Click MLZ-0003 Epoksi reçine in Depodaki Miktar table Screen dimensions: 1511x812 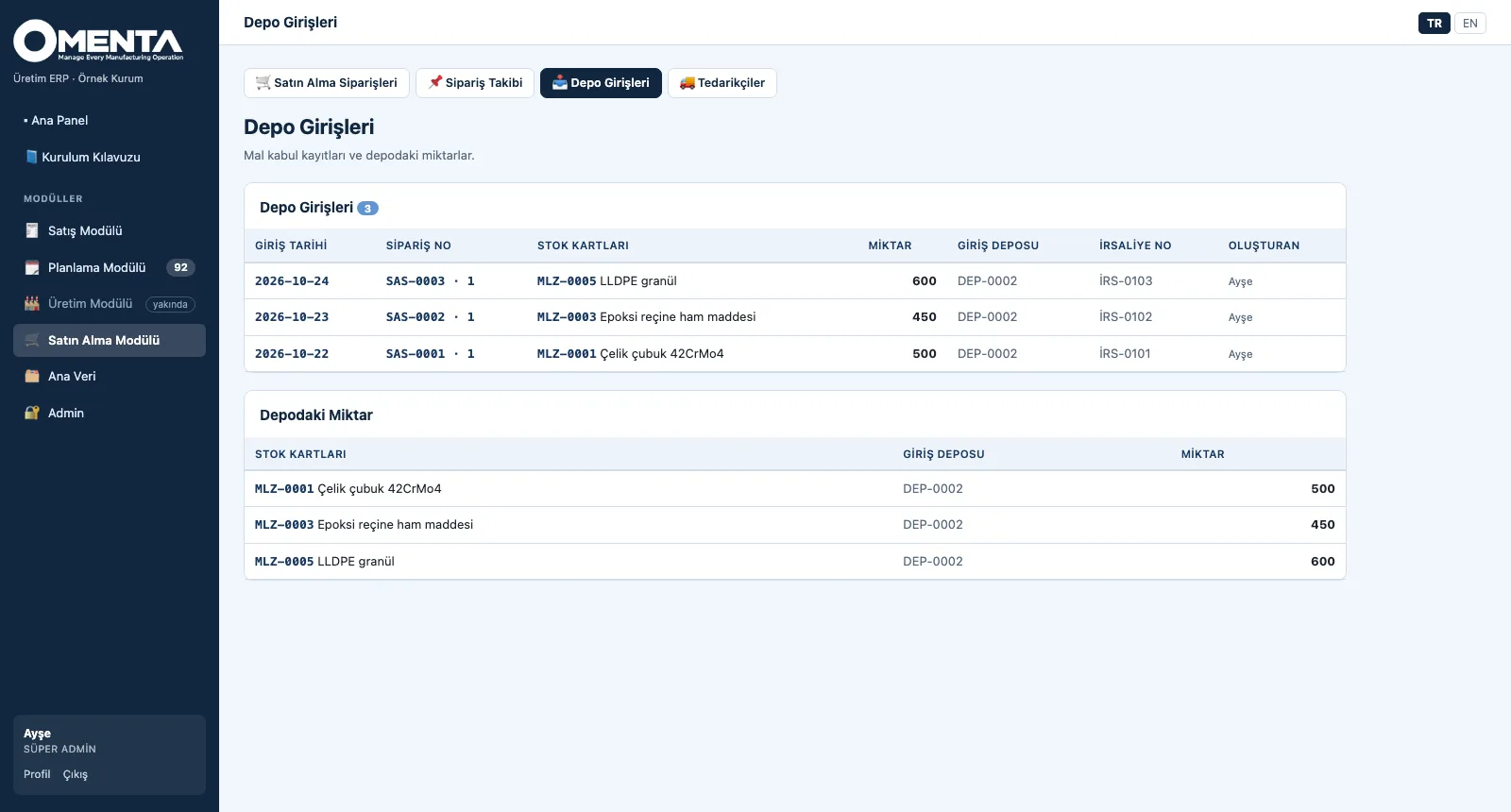365,525
